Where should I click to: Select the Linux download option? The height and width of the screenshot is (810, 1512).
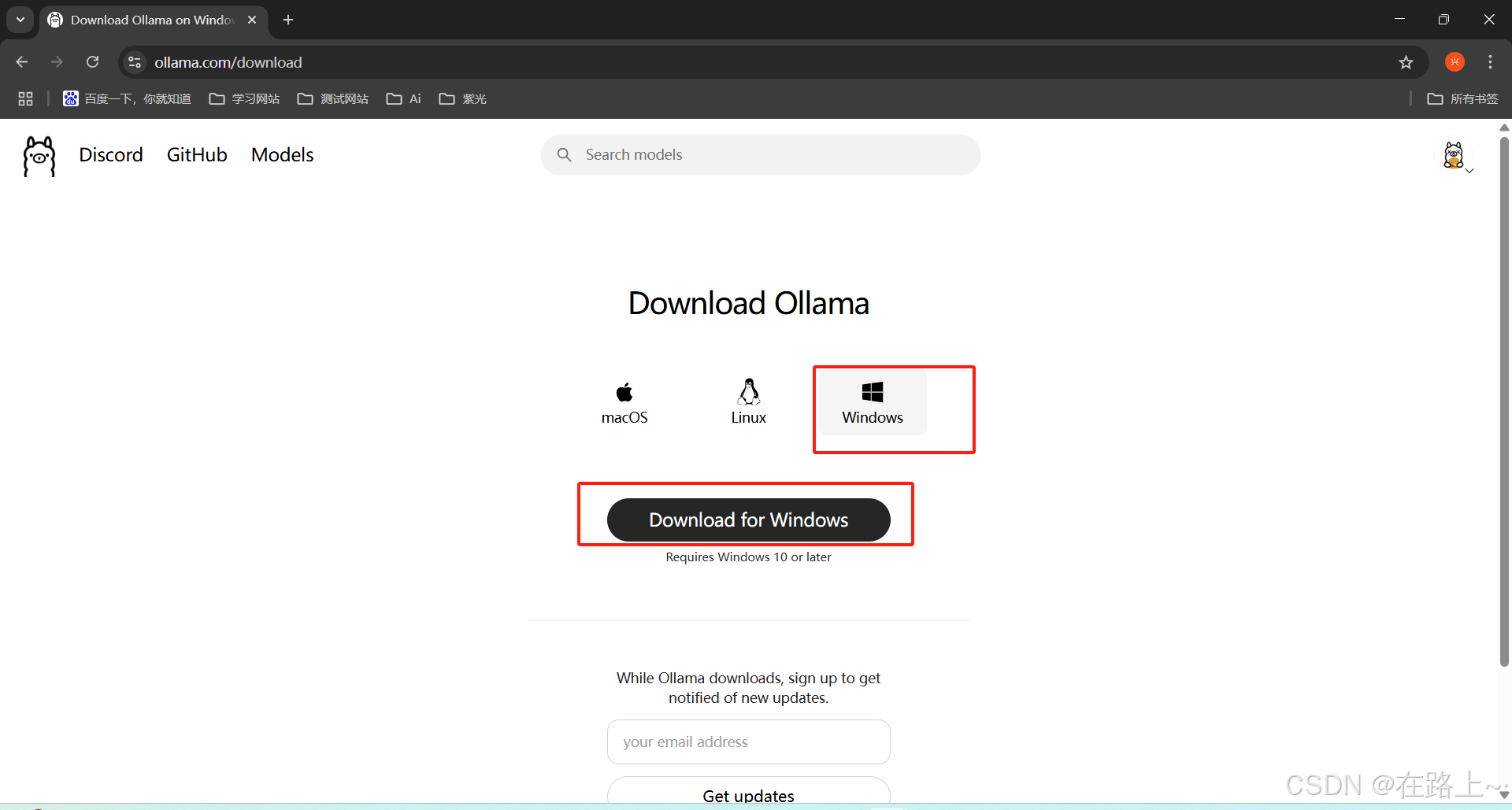[748, 403]
